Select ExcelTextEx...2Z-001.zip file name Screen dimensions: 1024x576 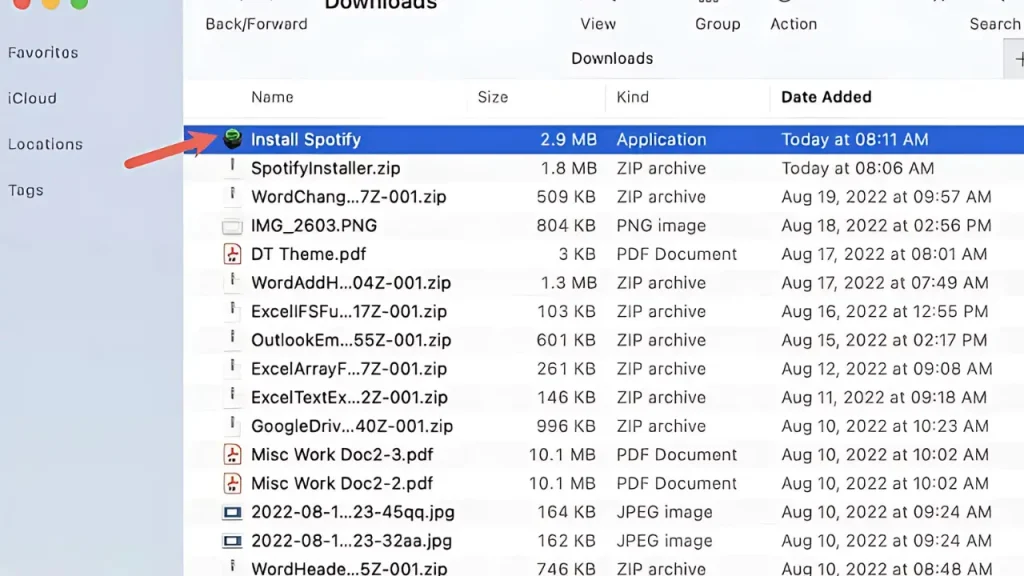tap(349, 398)
